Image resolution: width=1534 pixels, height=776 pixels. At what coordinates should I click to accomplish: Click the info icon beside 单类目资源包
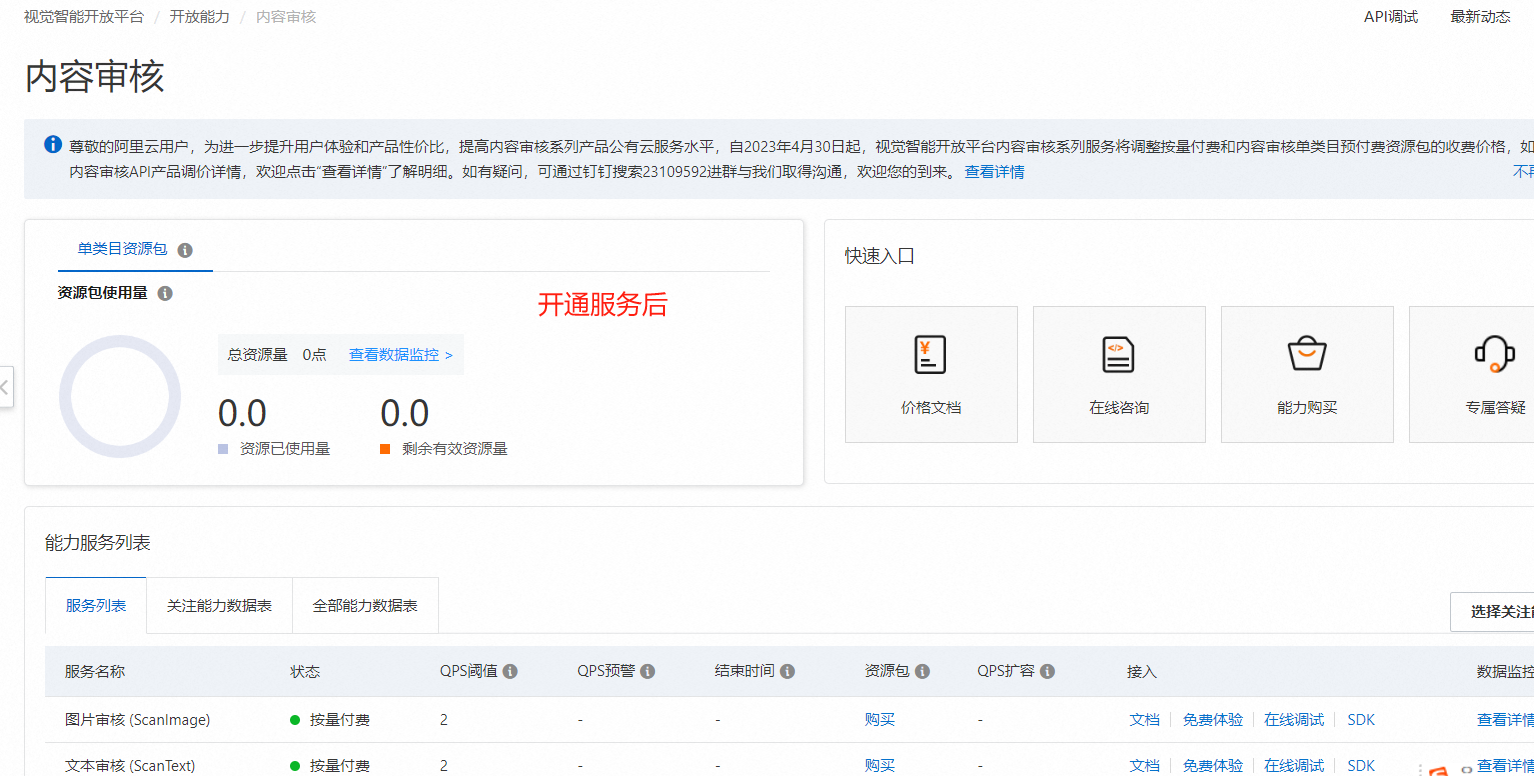coord(185,250)
